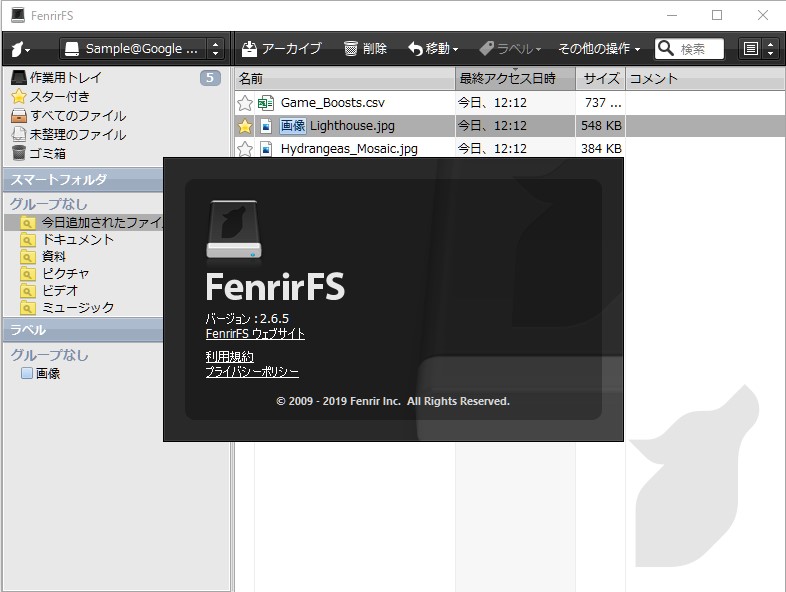Select ドキュメント smart folder
The height and width of the screenshot is (592, 786).
[67, 240]
